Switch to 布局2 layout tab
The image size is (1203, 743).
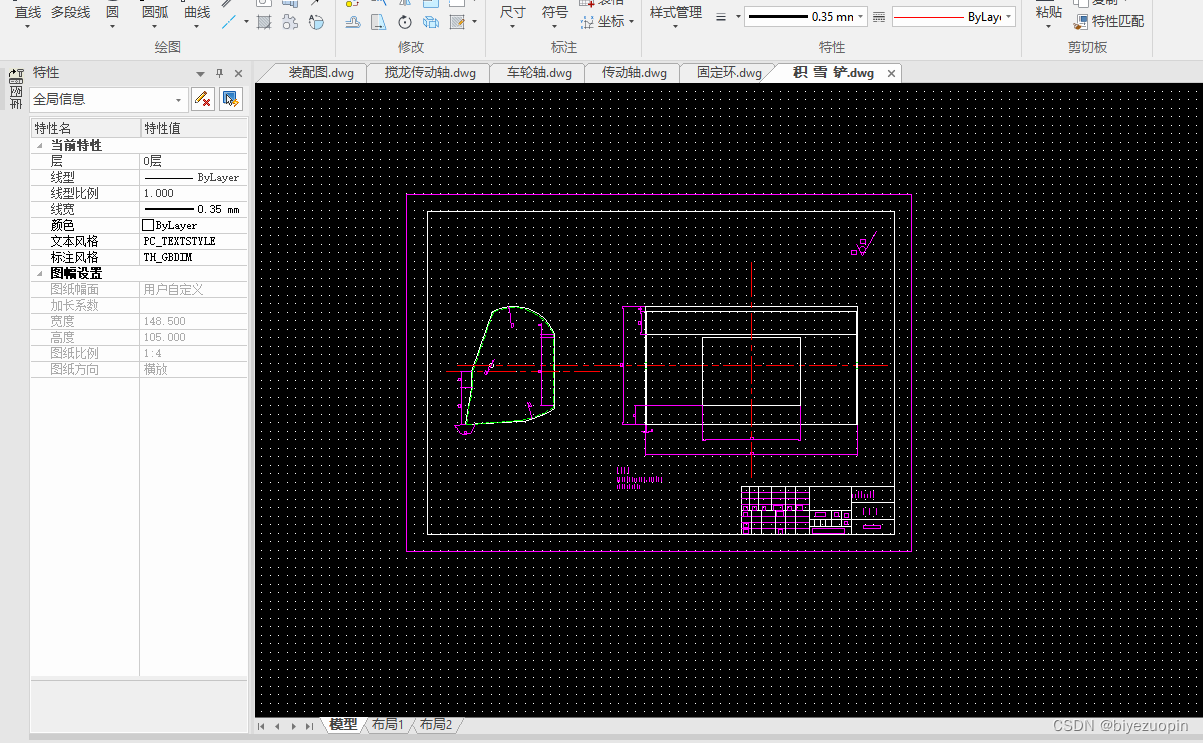click(435, 725)
